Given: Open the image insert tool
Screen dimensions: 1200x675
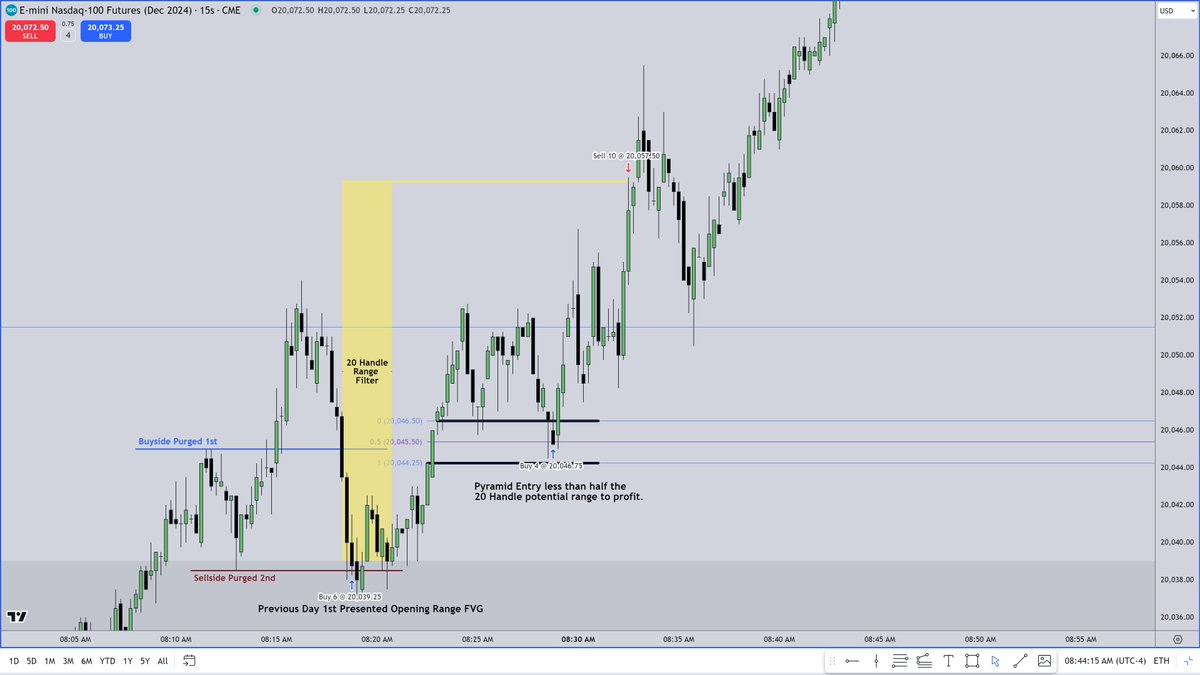Looking at the screenshot, I should [1044, 660].
